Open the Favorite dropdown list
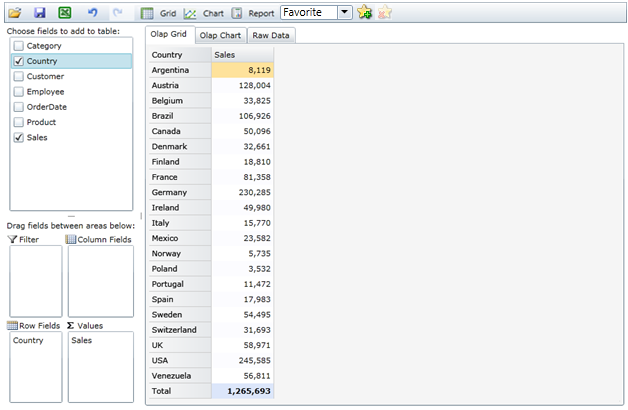 pyautogui.click(x=344, y=13)
